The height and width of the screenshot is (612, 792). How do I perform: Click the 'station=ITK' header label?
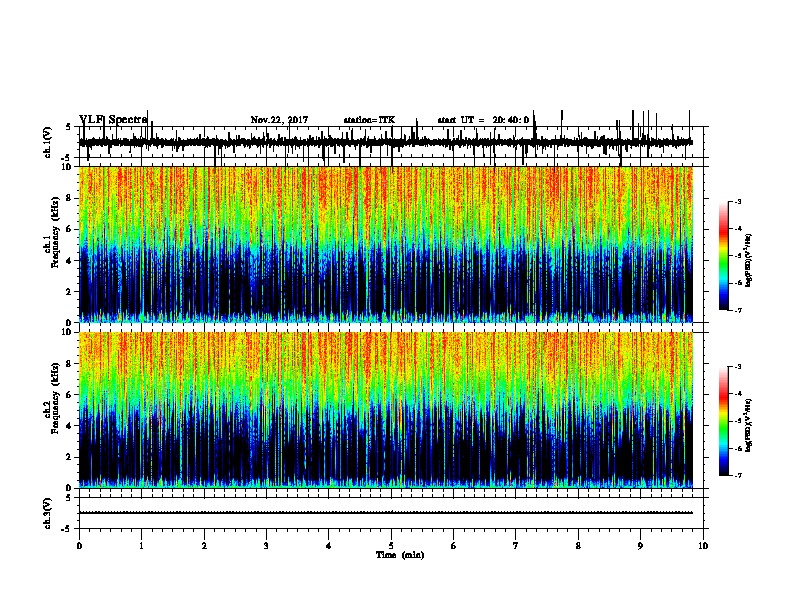tap(369, 120)
